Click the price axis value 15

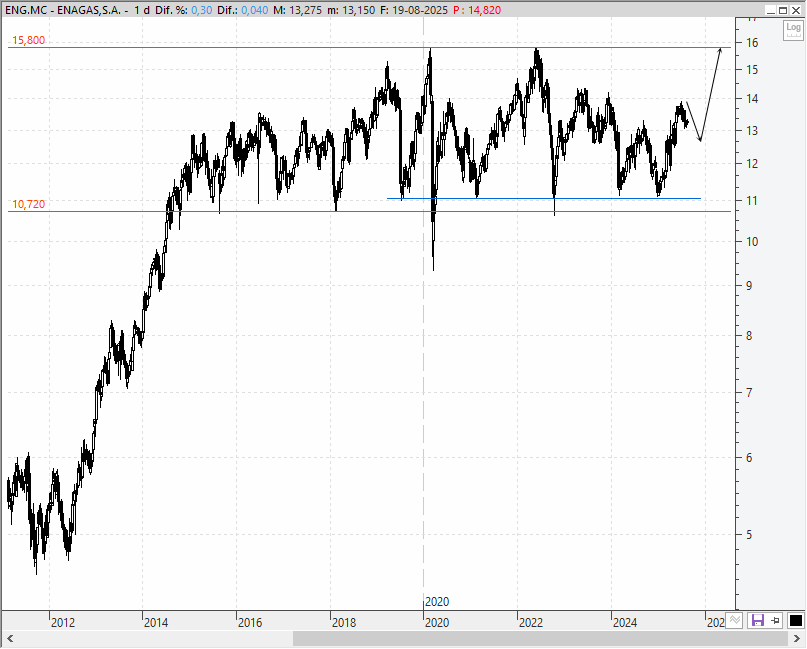click(x=752, y=69)
